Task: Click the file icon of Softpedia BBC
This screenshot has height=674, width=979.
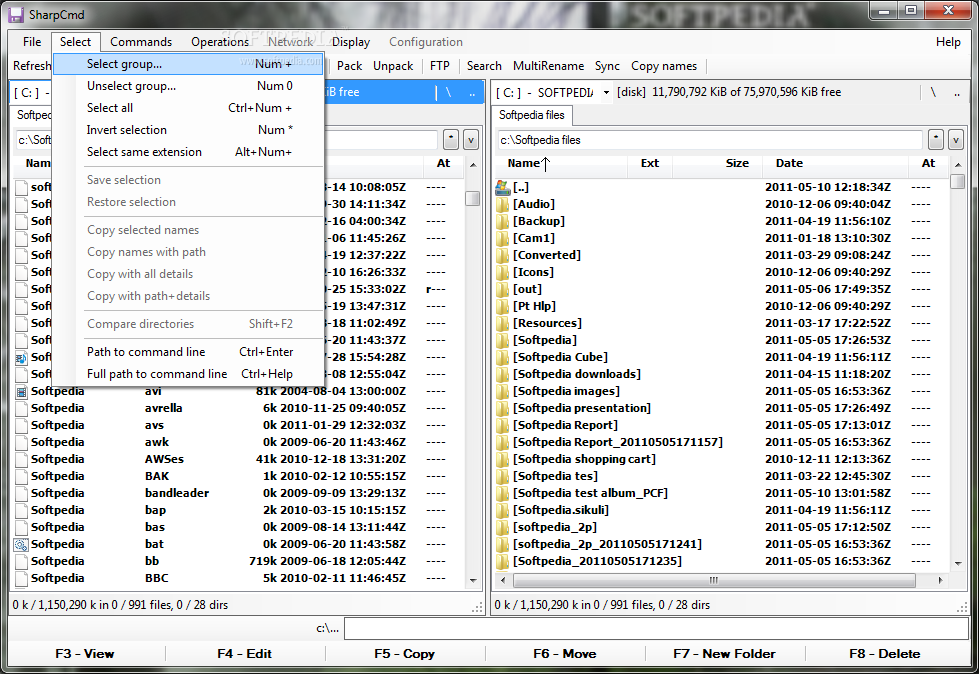Action: point(21,579)
